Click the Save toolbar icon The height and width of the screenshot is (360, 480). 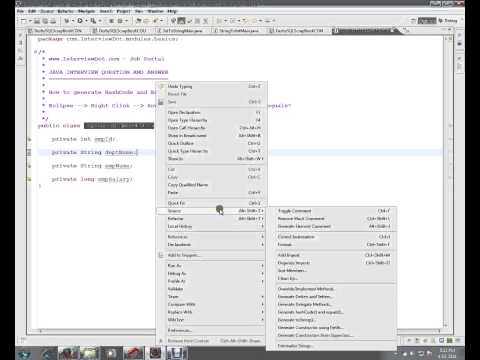click(37, 21)
